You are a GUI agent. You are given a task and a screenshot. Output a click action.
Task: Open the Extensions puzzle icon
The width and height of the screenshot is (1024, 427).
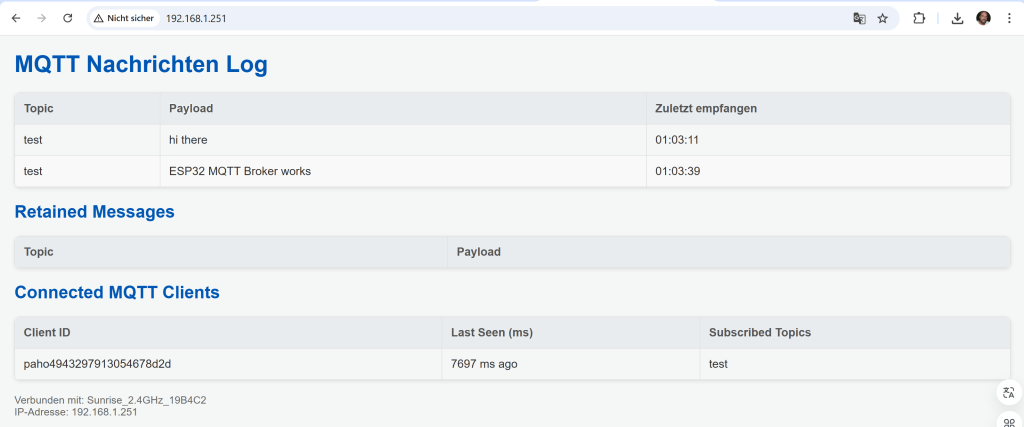[x=919, y=18]
